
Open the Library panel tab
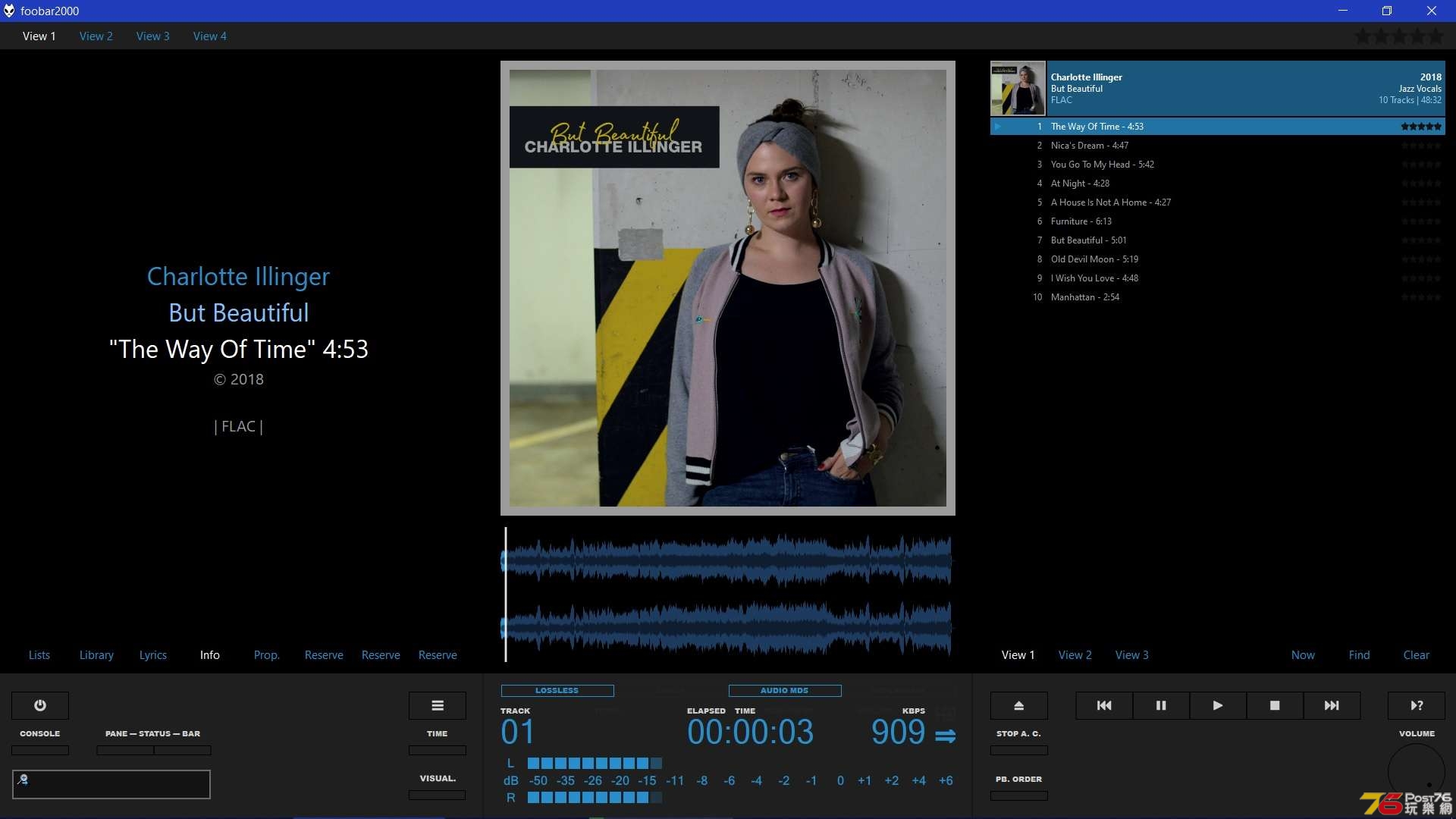(96, 654)
